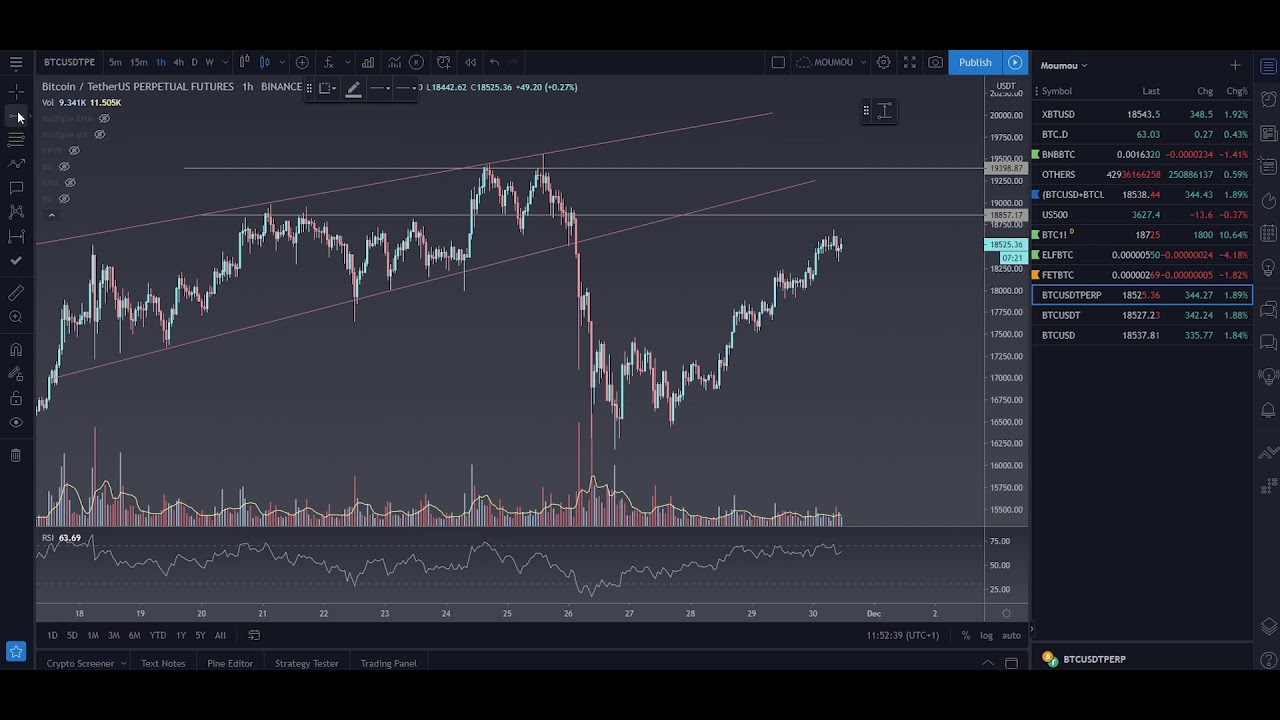
Task: Take a chart snapshot with camera icon
Action: [935, 62]
